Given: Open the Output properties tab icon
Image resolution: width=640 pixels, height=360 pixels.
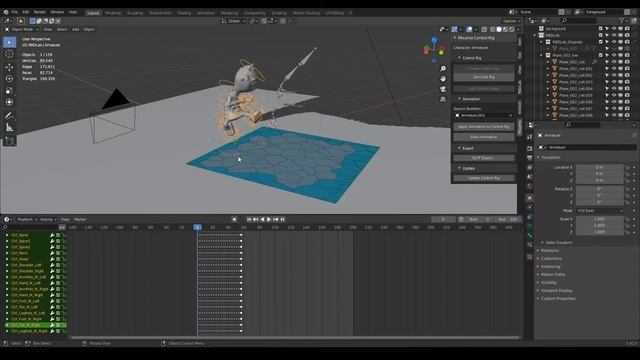Looking at the screenshot, I should 530,158.
